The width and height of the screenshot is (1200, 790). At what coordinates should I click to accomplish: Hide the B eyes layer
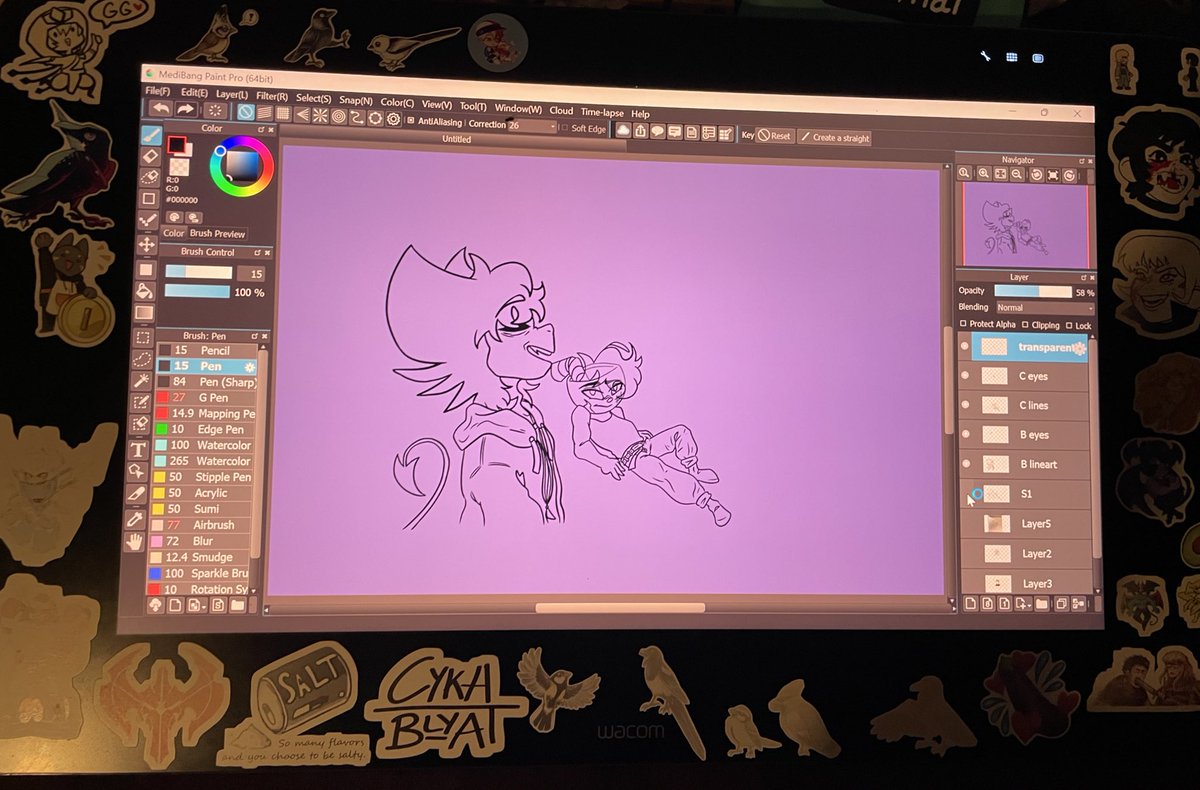pyautogui.click(x=965, y=434)
